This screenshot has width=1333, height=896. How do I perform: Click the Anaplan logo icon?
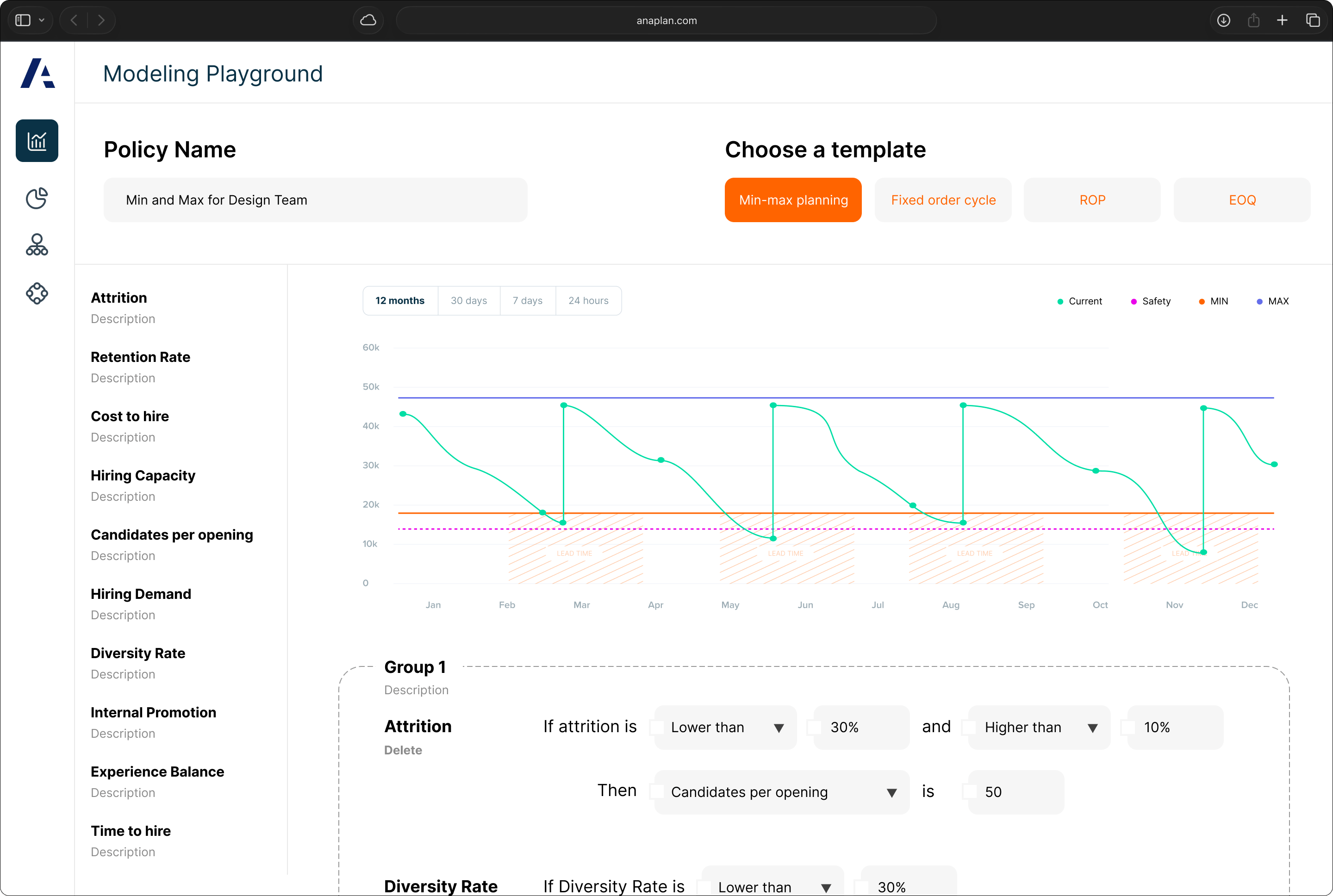point(37,73)
